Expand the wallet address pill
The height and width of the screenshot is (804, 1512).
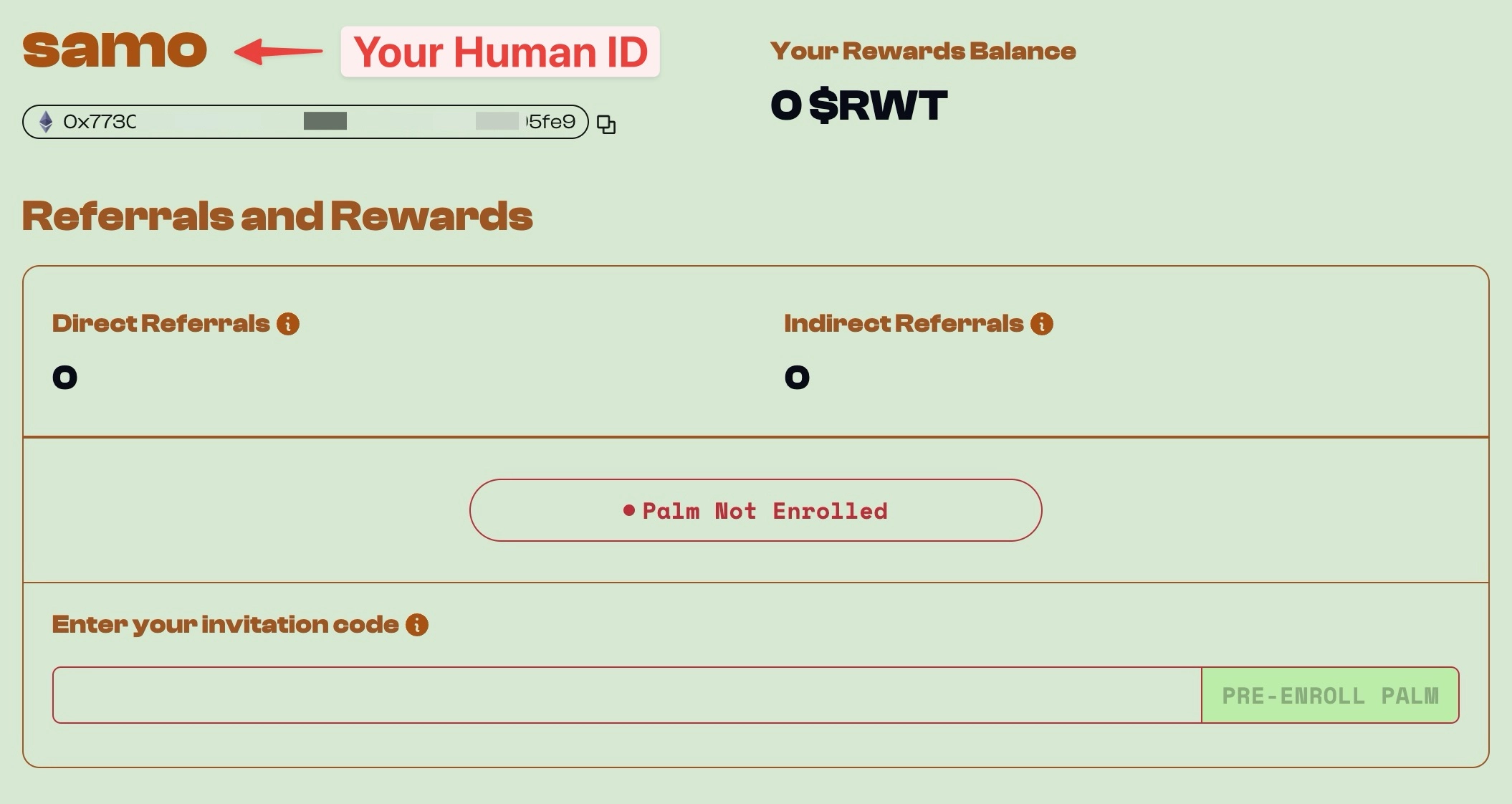coord(305,122)
